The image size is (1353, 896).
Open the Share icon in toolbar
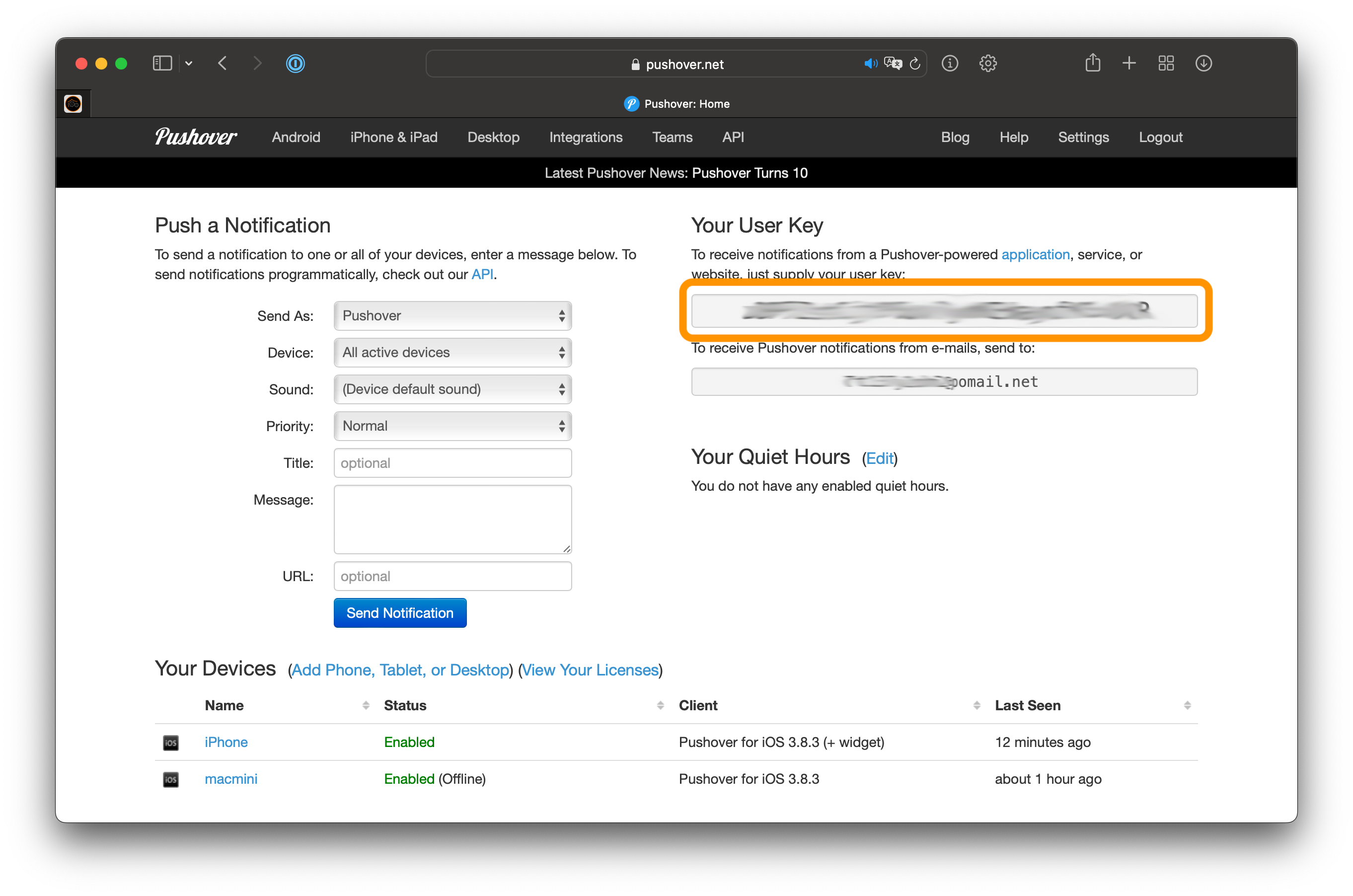[x=1092, y=62]
